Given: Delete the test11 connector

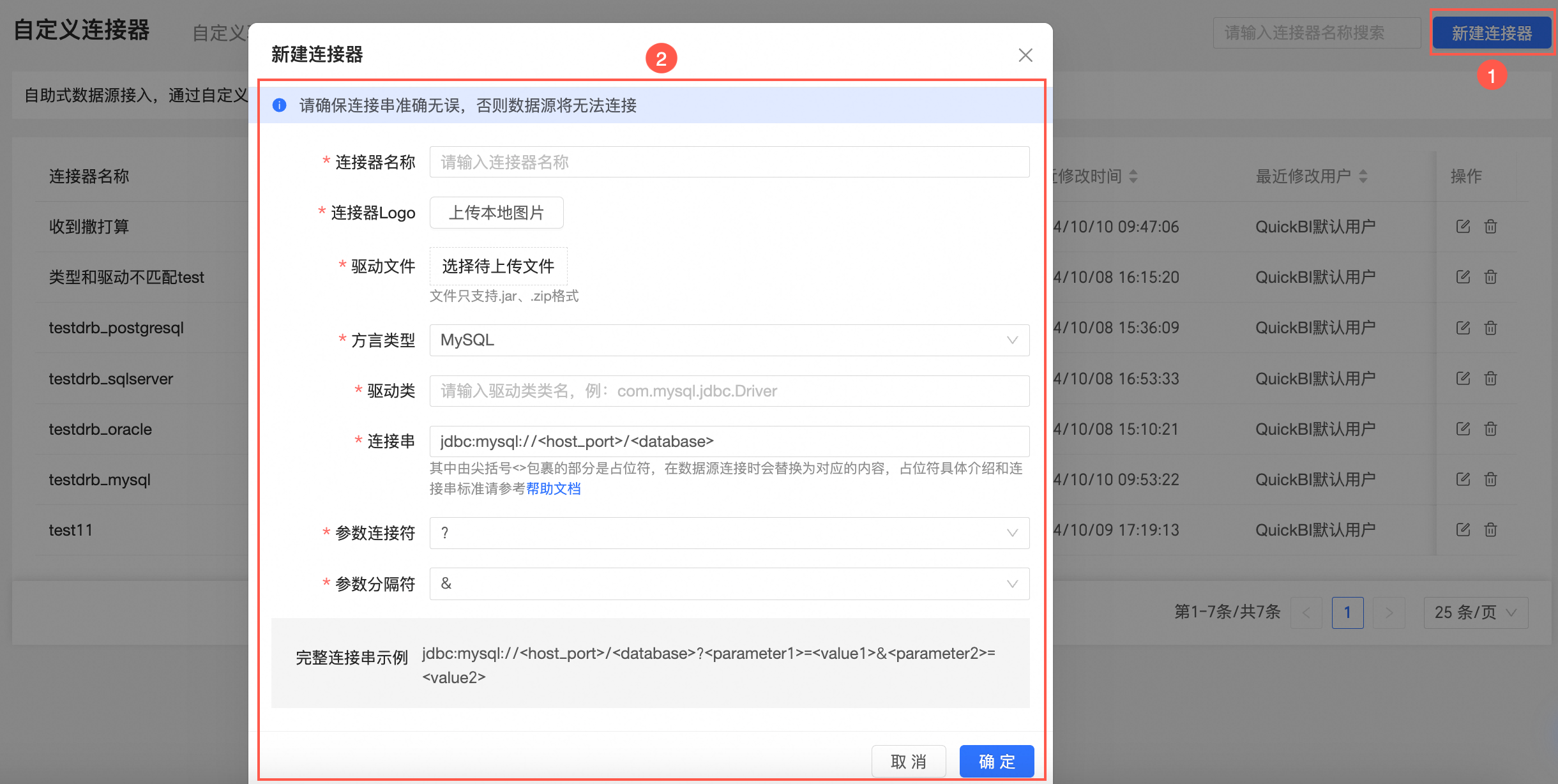Looking at the screenshot, I should pyautogui.click(x=1491, y=530).
